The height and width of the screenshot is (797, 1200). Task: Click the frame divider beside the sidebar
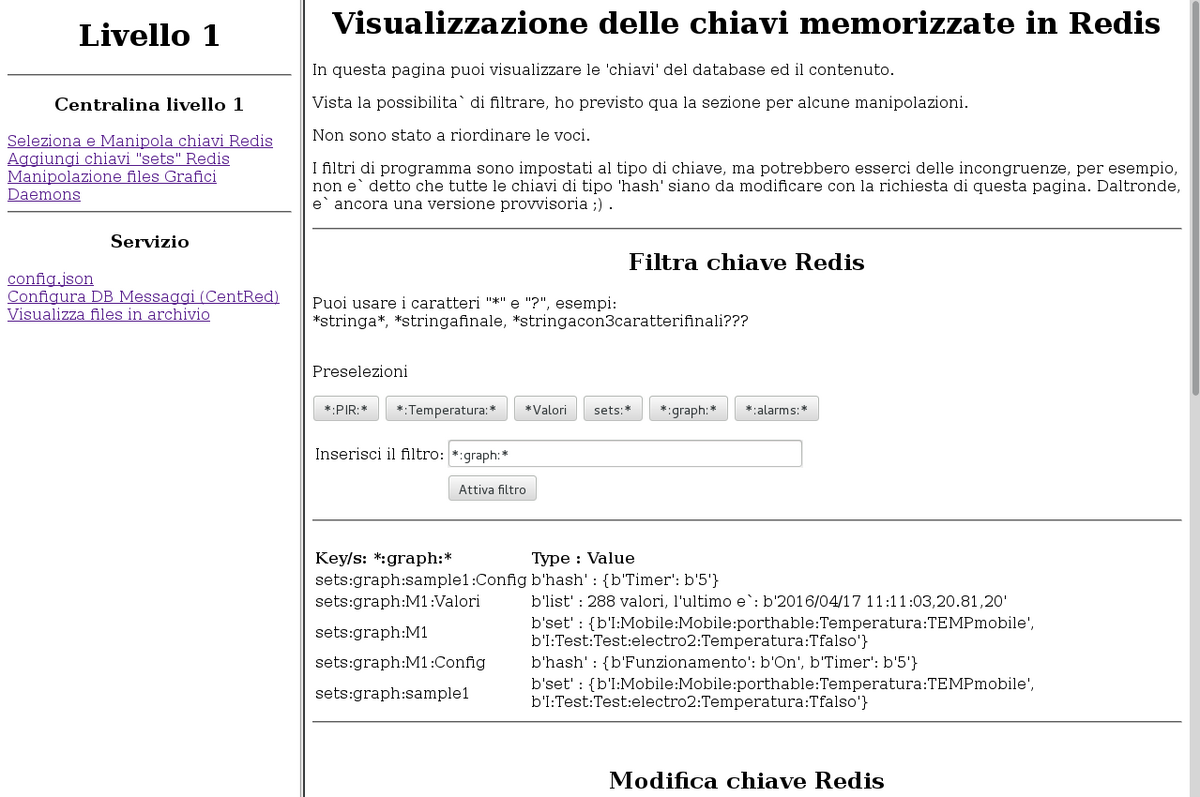(301, 398)
